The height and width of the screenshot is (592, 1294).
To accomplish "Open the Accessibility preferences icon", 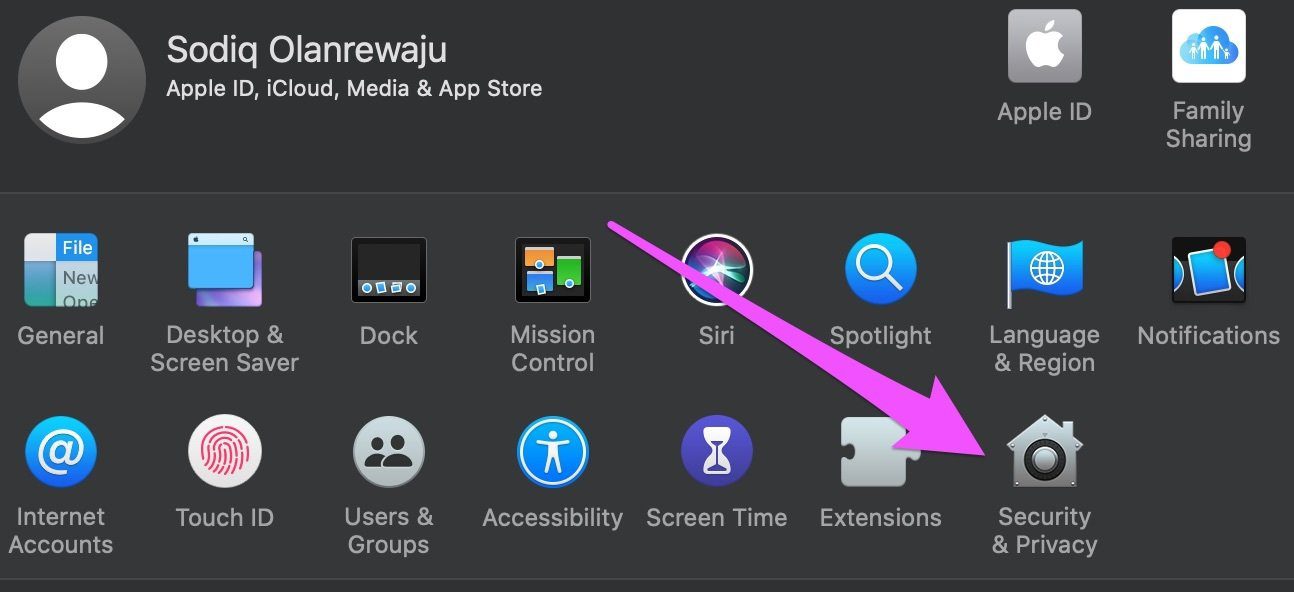I will pos(552,452).
